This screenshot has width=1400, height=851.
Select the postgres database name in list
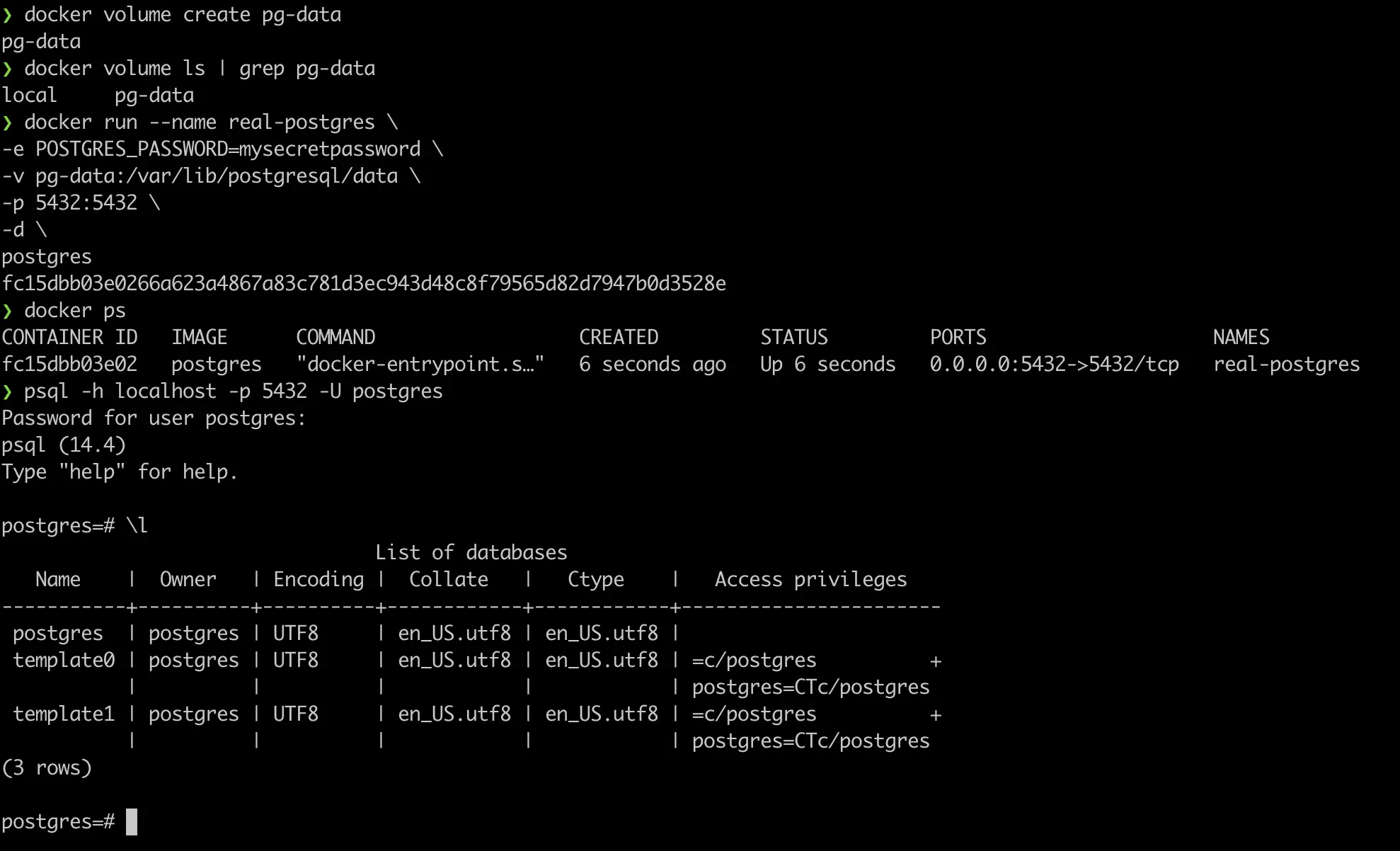point(57,632)
